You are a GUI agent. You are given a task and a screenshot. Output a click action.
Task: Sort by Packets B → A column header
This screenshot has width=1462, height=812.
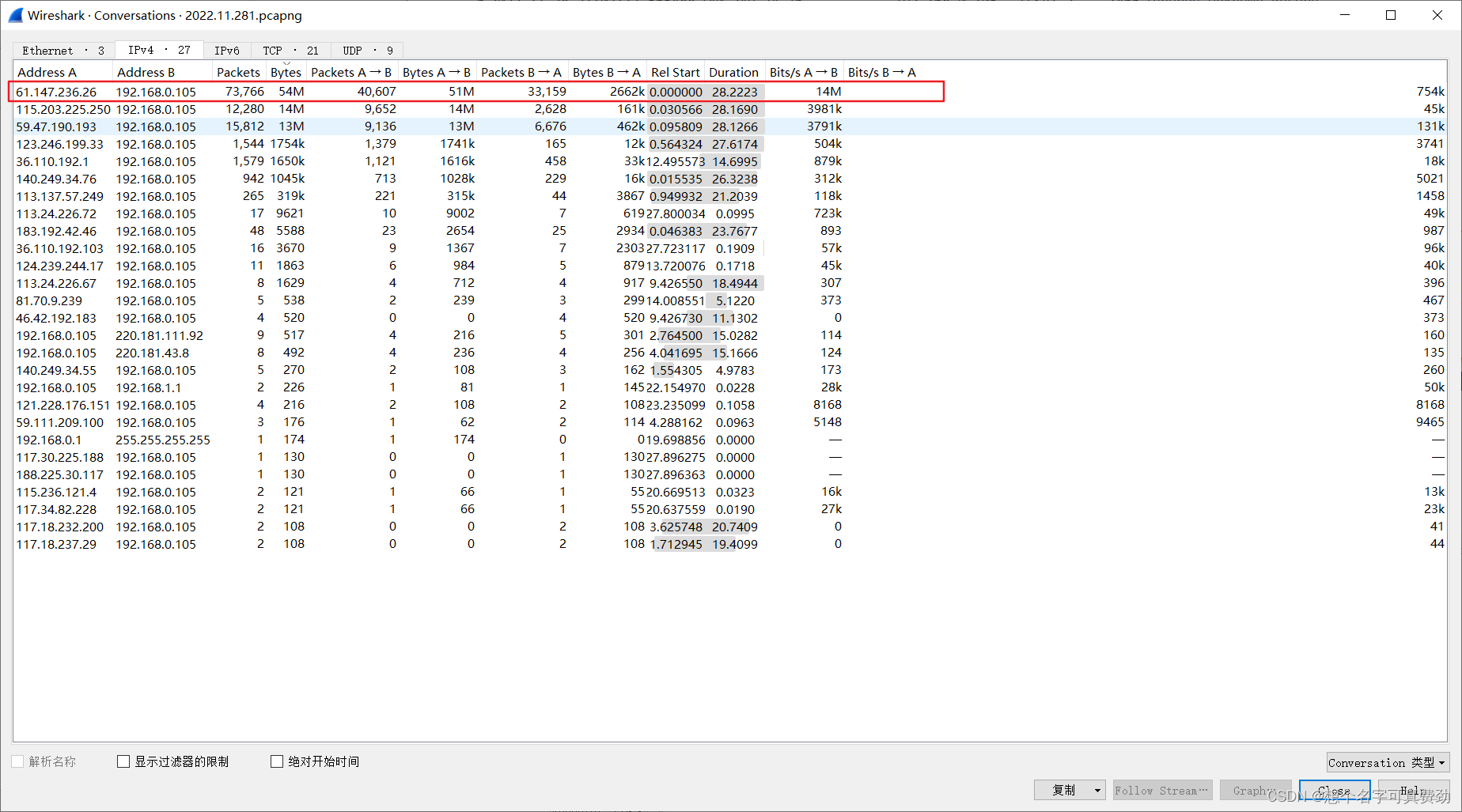521,72
